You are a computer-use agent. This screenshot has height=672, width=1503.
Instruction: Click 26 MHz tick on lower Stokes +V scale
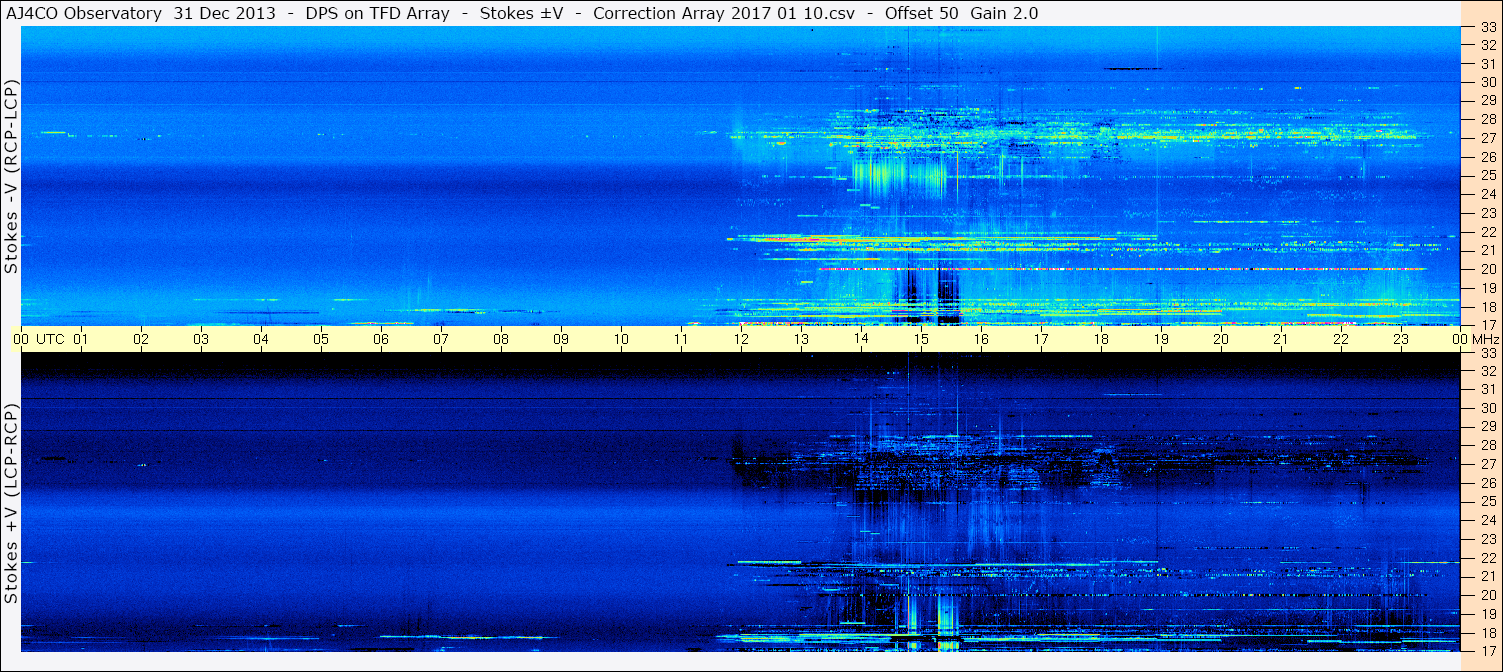click(1488, 483)
